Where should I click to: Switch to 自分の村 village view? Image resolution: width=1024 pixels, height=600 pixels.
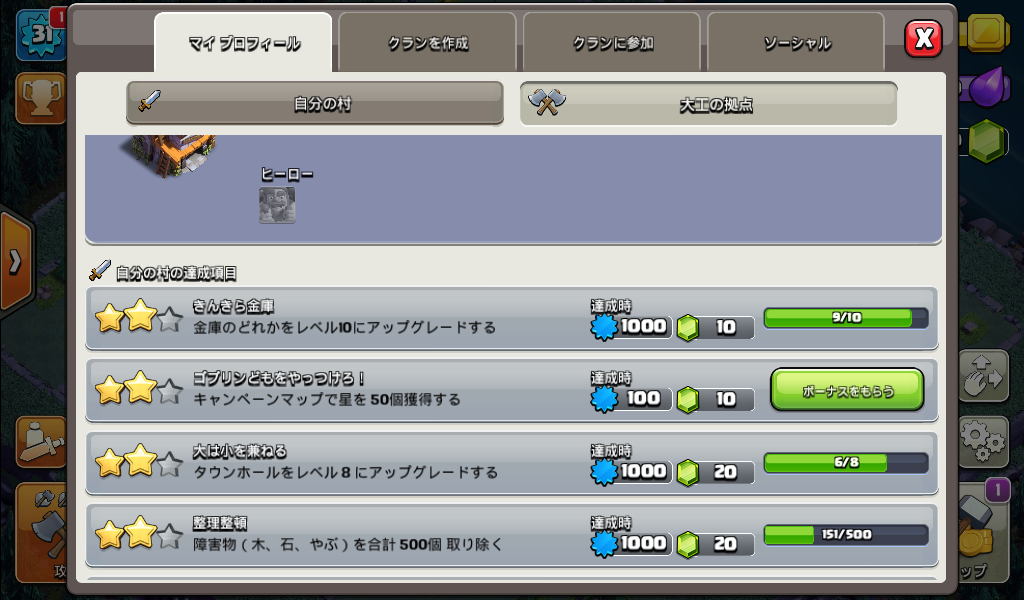tap(315, 103)
